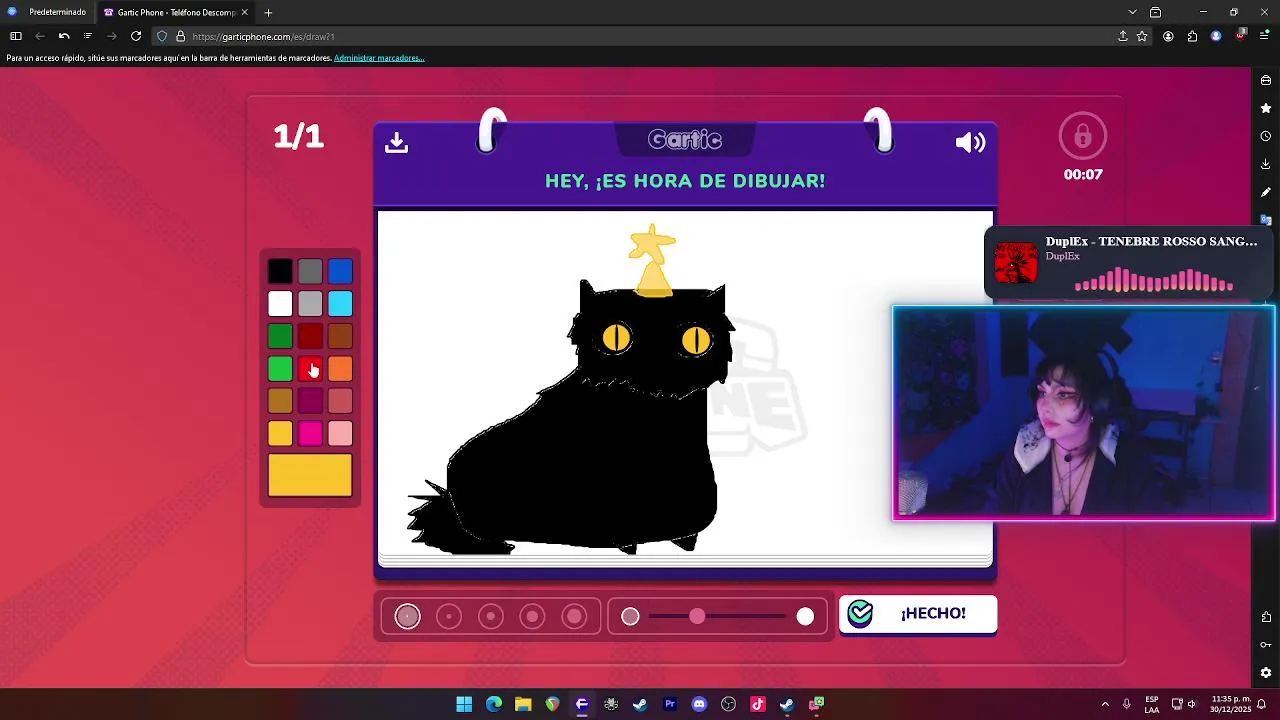1280x720 pixels.
Task: Open sidebar downloads icon
Action: (1266, 164)
